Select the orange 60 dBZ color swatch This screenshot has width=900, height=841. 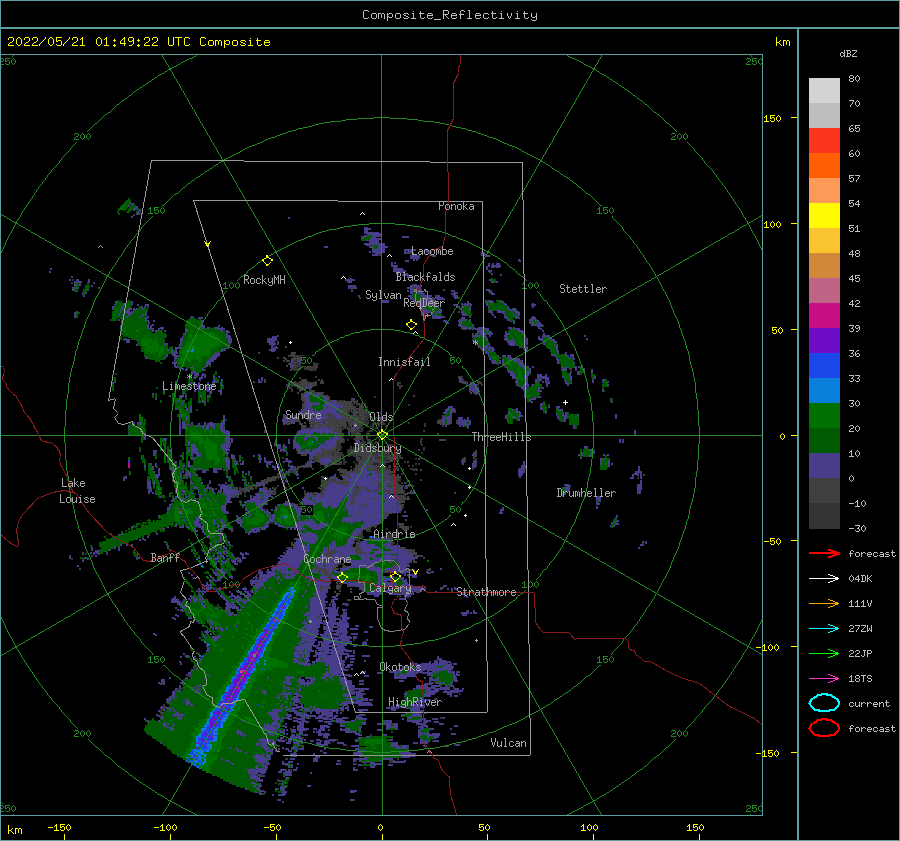[824, 166]
